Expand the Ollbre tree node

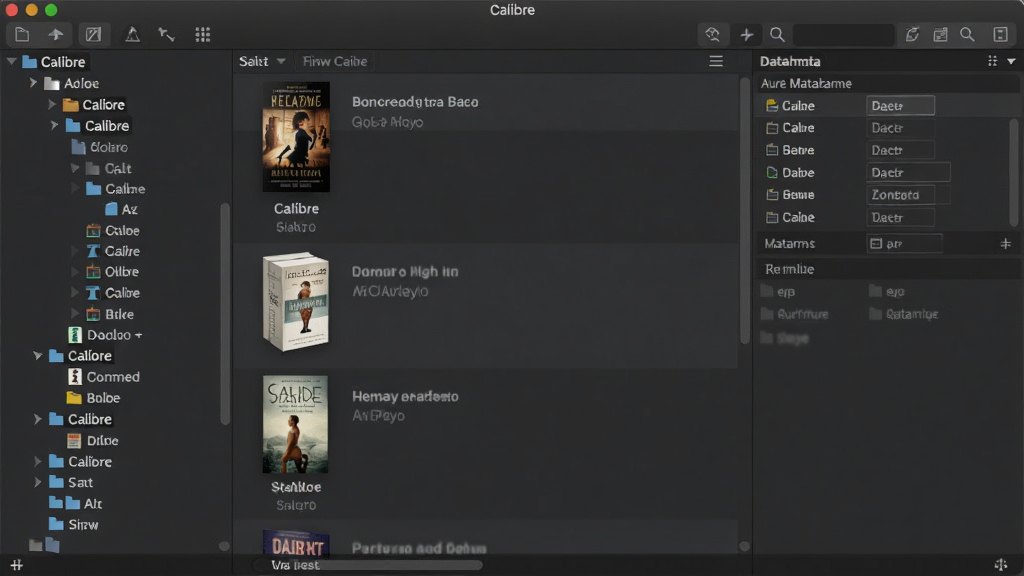pyautogui.click(x=75, y=272)
